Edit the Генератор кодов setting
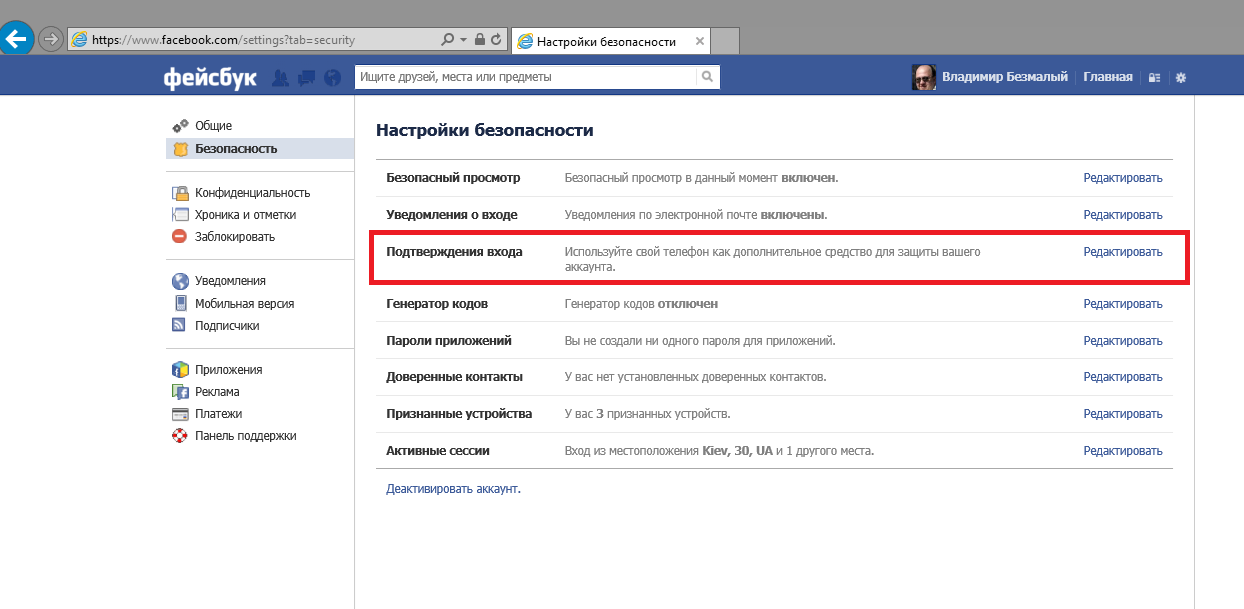The width and height of the screenshot is (1244, 609). 1123,304
